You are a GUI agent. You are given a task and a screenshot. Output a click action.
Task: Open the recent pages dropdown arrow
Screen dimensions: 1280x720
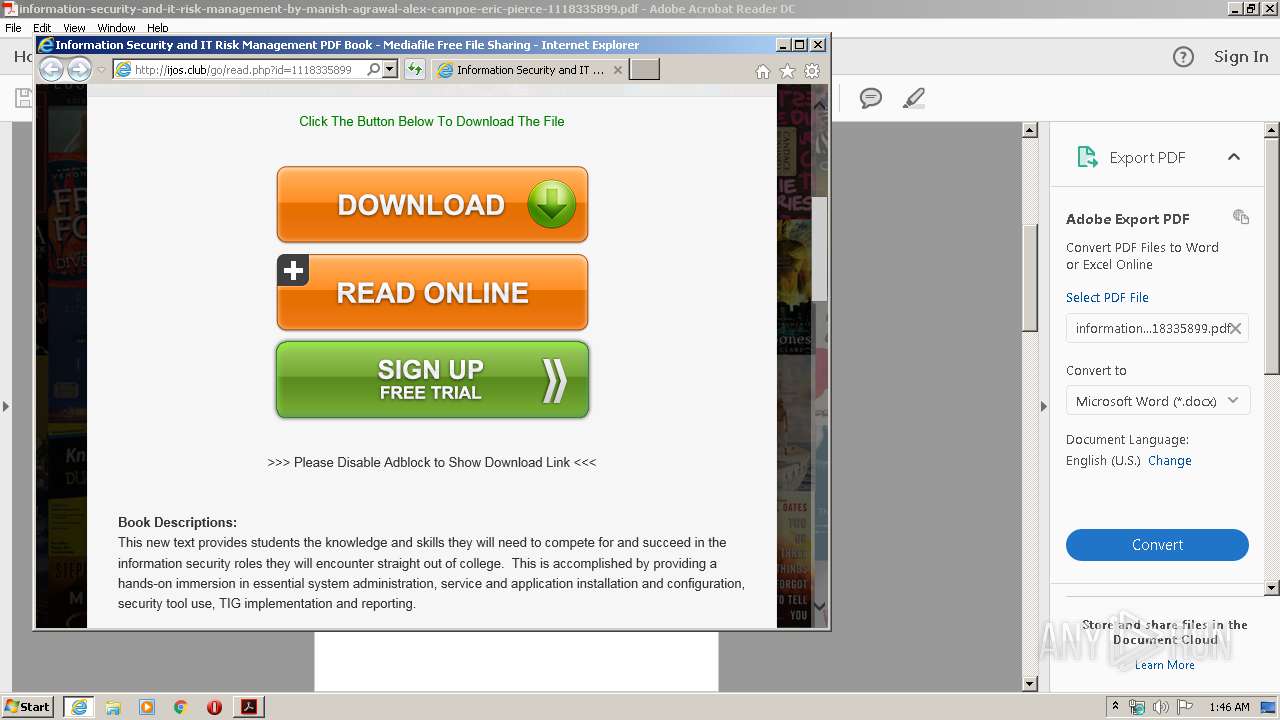pos(101,70)
